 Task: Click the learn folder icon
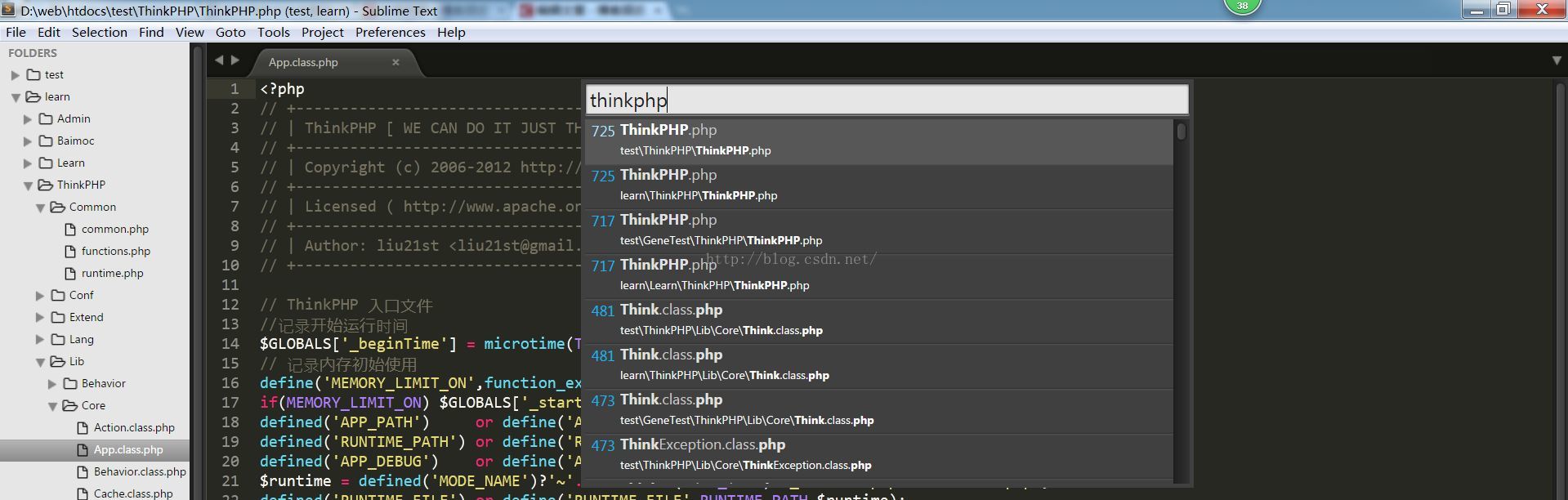pyautogui.click(x=34, y=96)
